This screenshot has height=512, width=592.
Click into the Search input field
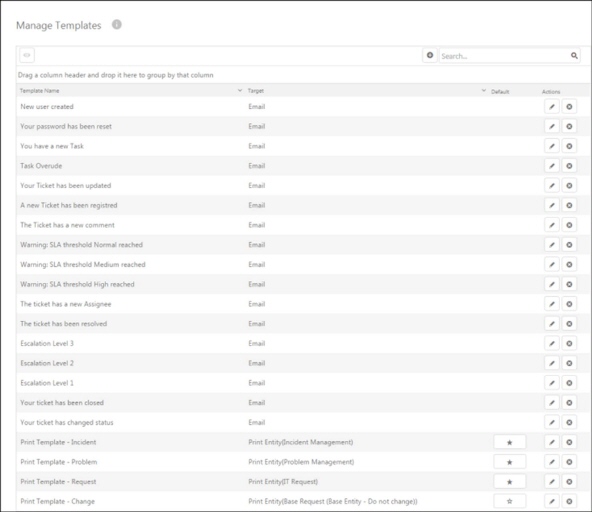[504, 56]
